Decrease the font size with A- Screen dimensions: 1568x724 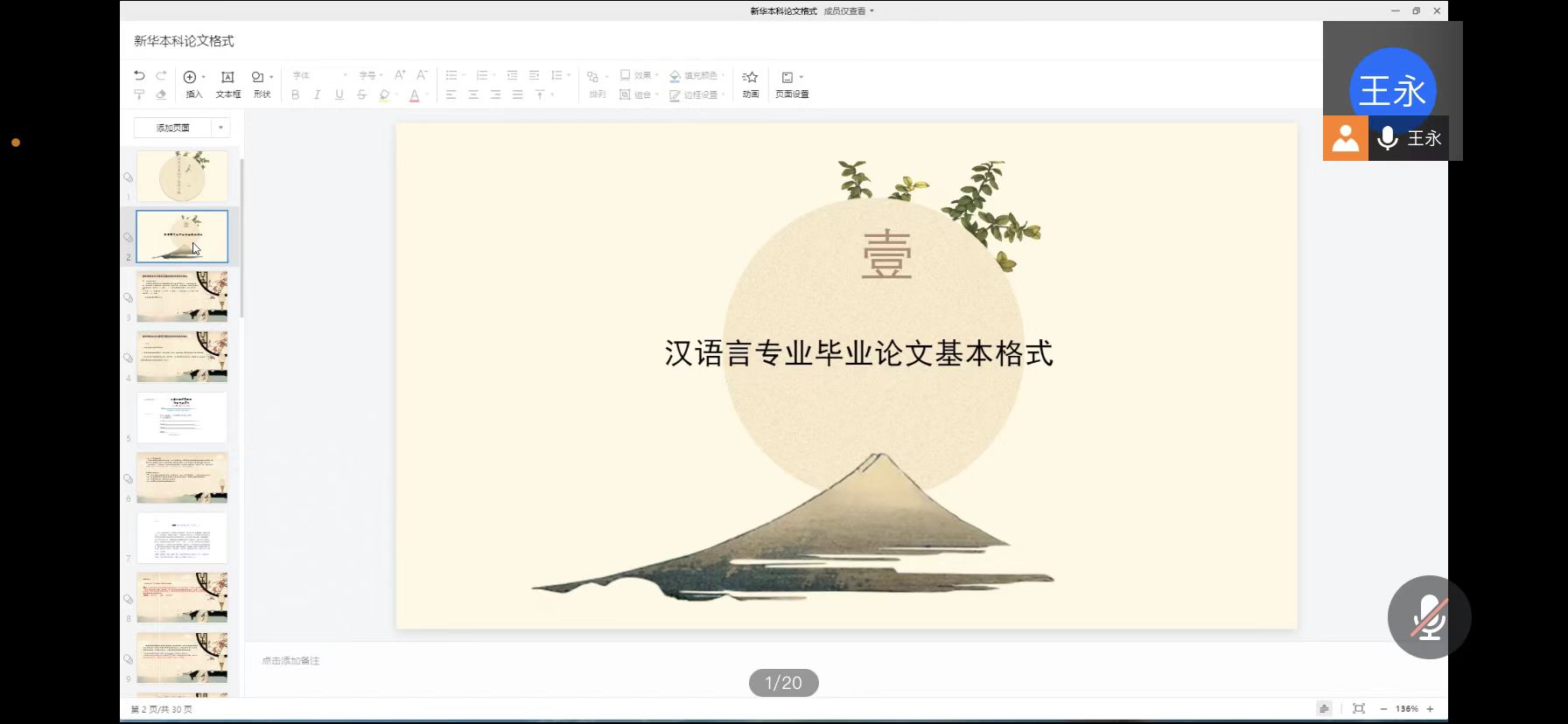(422, 75)
